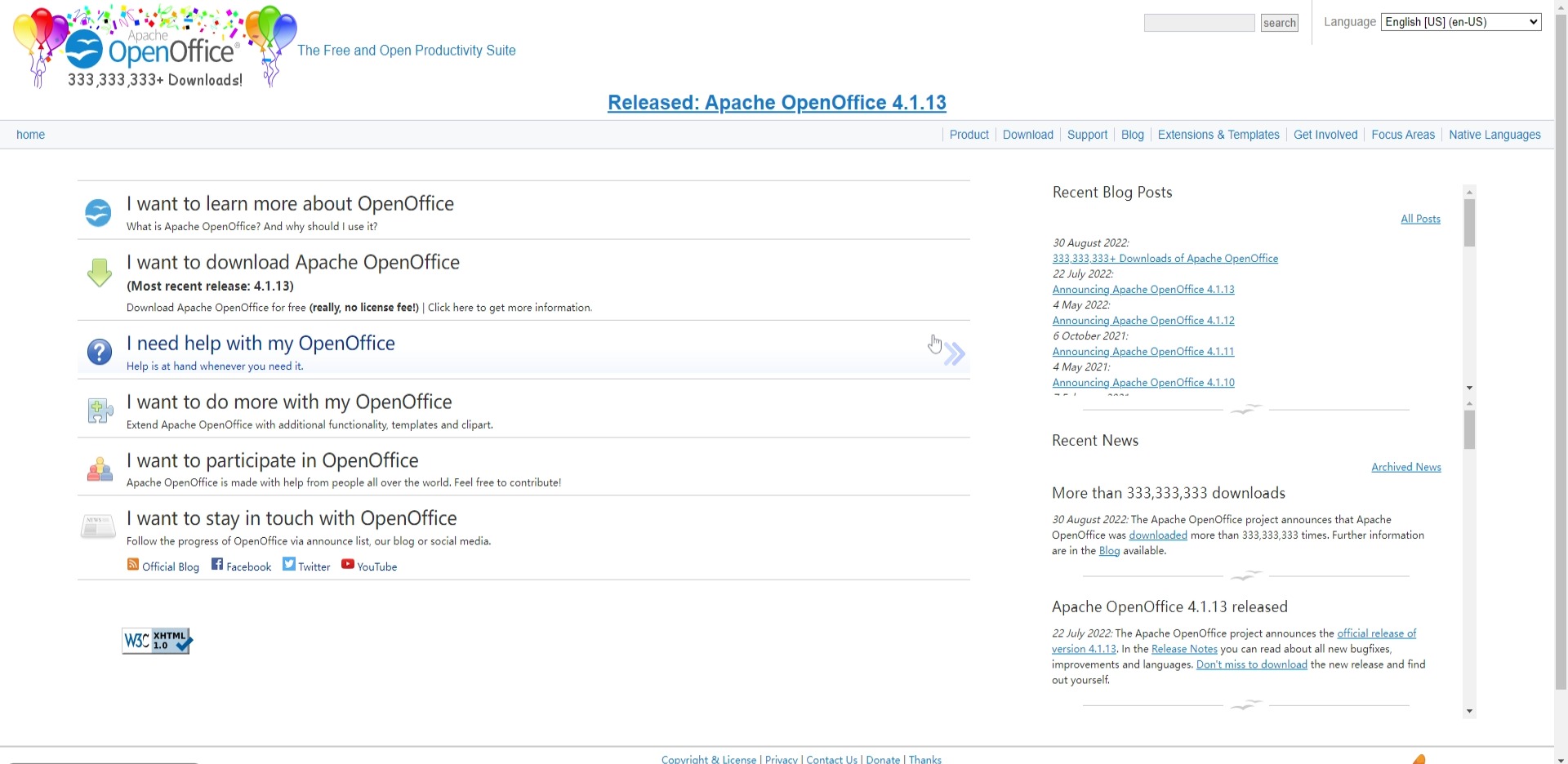Open the Blog menu item
Viewport: 1568px width, 764px height.
[1132, 135]
